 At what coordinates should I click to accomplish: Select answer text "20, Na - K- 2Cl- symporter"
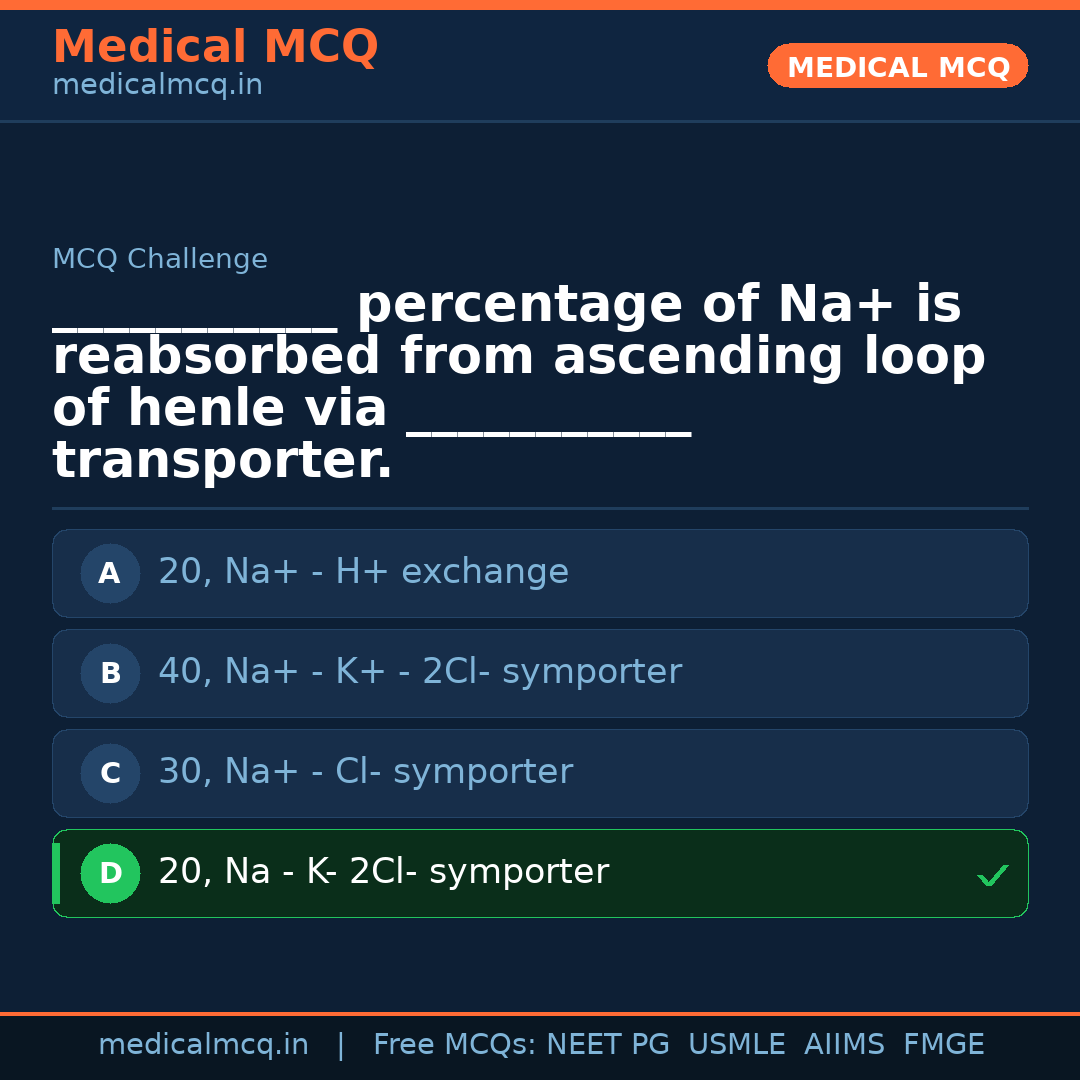[383, 872]
